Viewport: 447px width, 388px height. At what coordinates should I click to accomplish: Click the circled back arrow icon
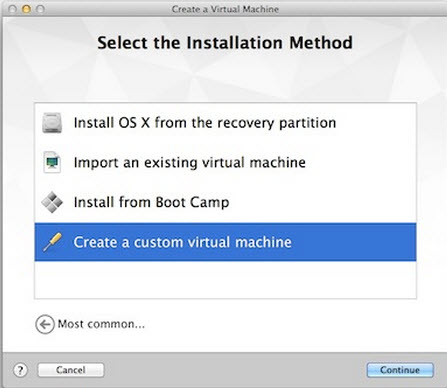pyautogui.click(x=45, y=324)
